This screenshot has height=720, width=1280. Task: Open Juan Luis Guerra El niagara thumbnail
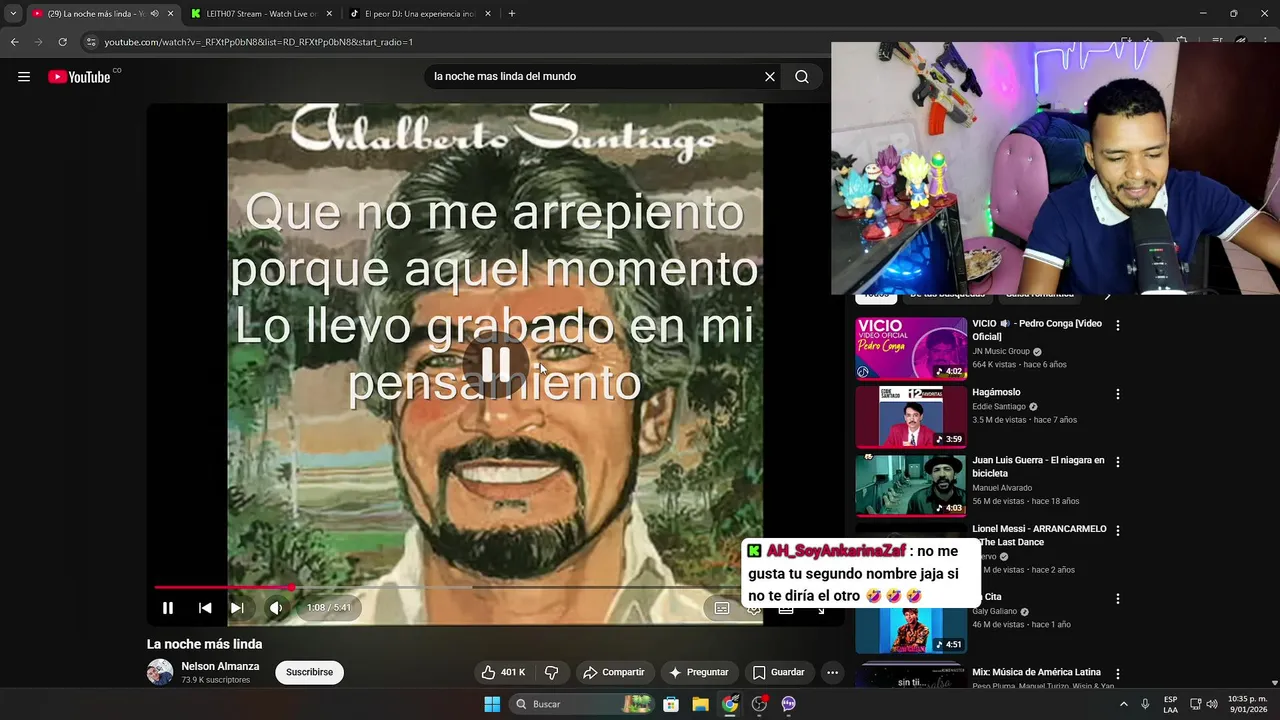[911, 485]
